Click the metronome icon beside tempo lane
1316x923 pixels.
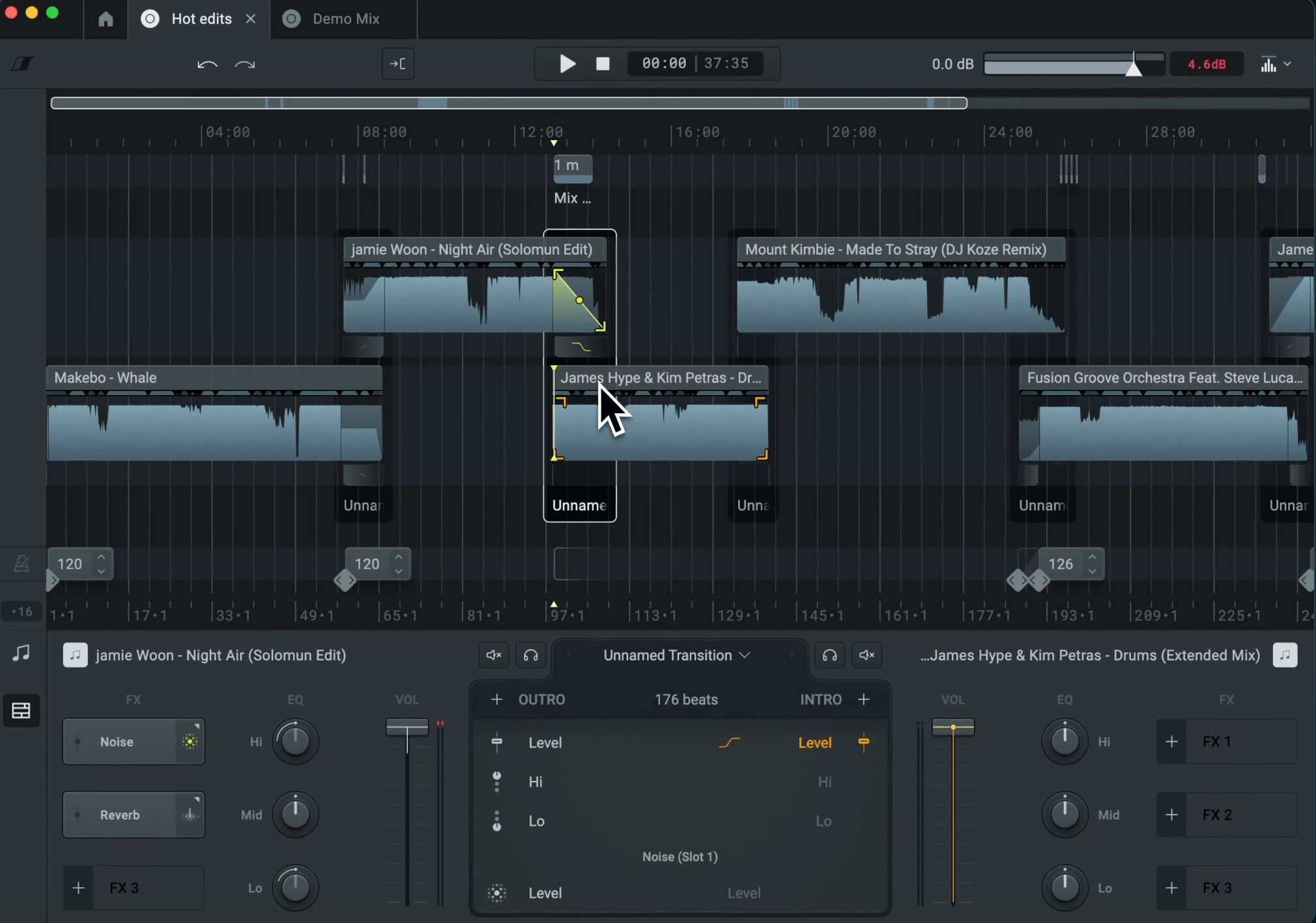pos(21,564)
